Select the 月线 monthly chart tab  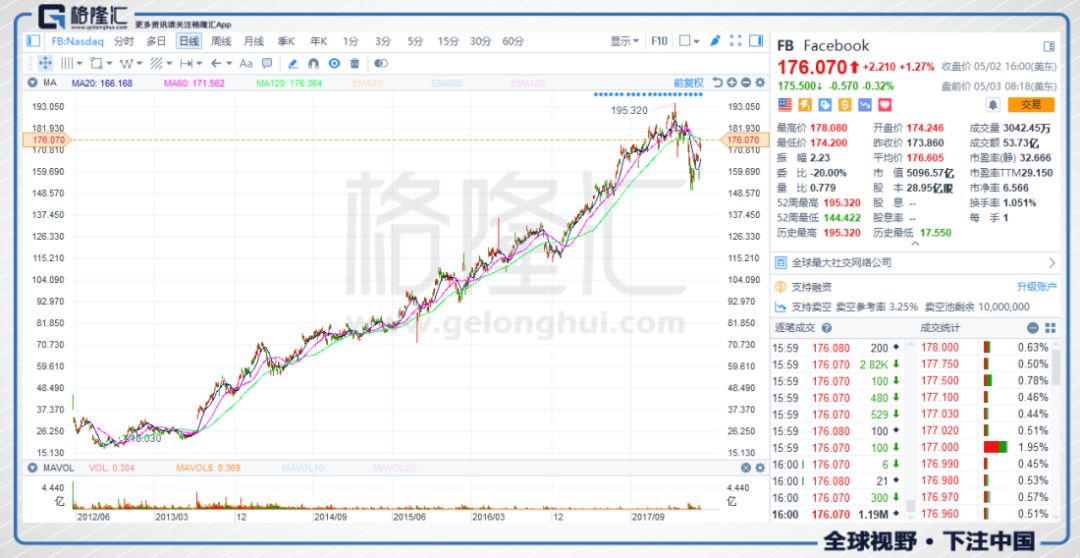point(253,41)
